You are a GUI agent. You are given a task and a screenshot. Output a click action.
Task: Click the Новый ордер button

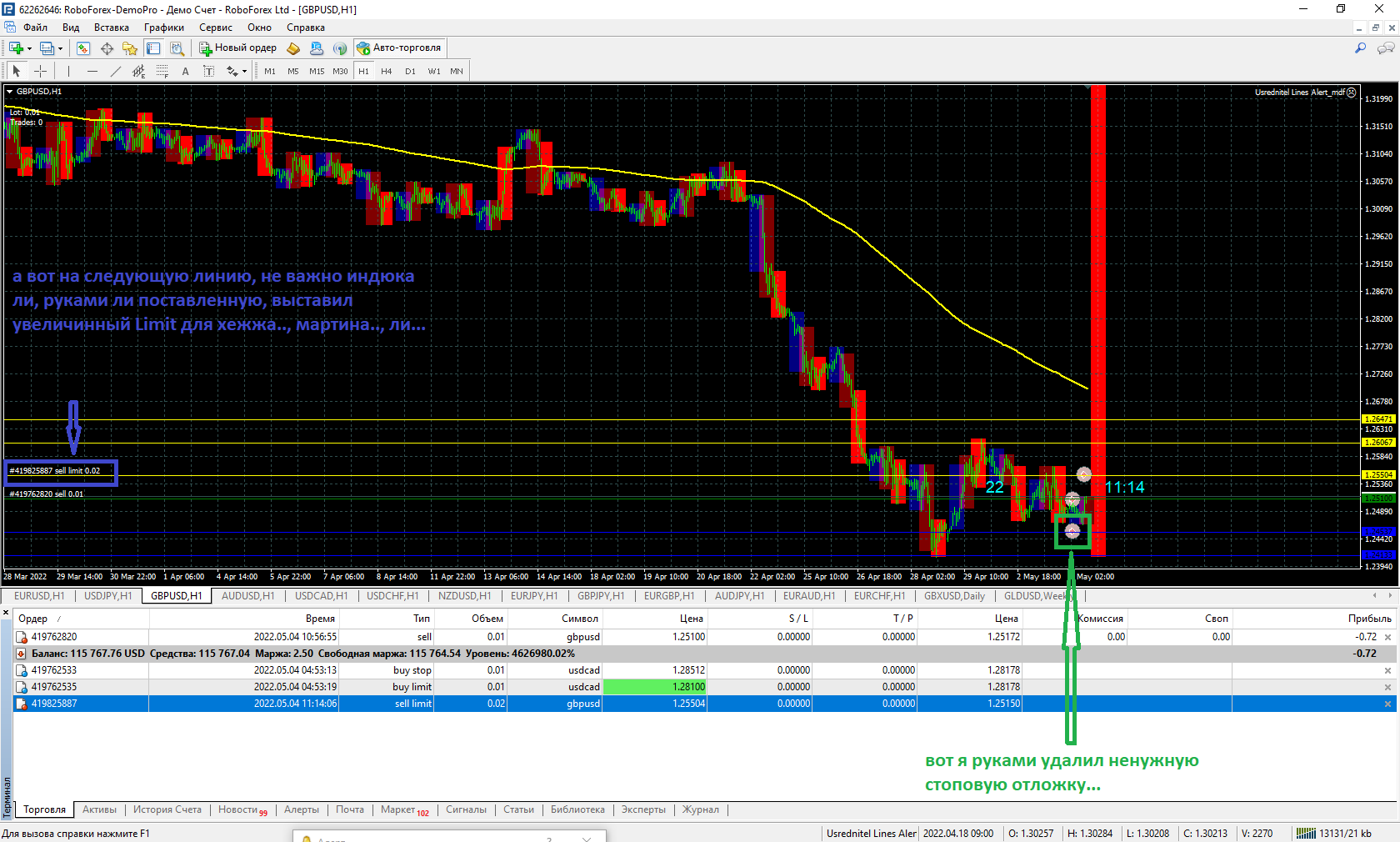237,48
